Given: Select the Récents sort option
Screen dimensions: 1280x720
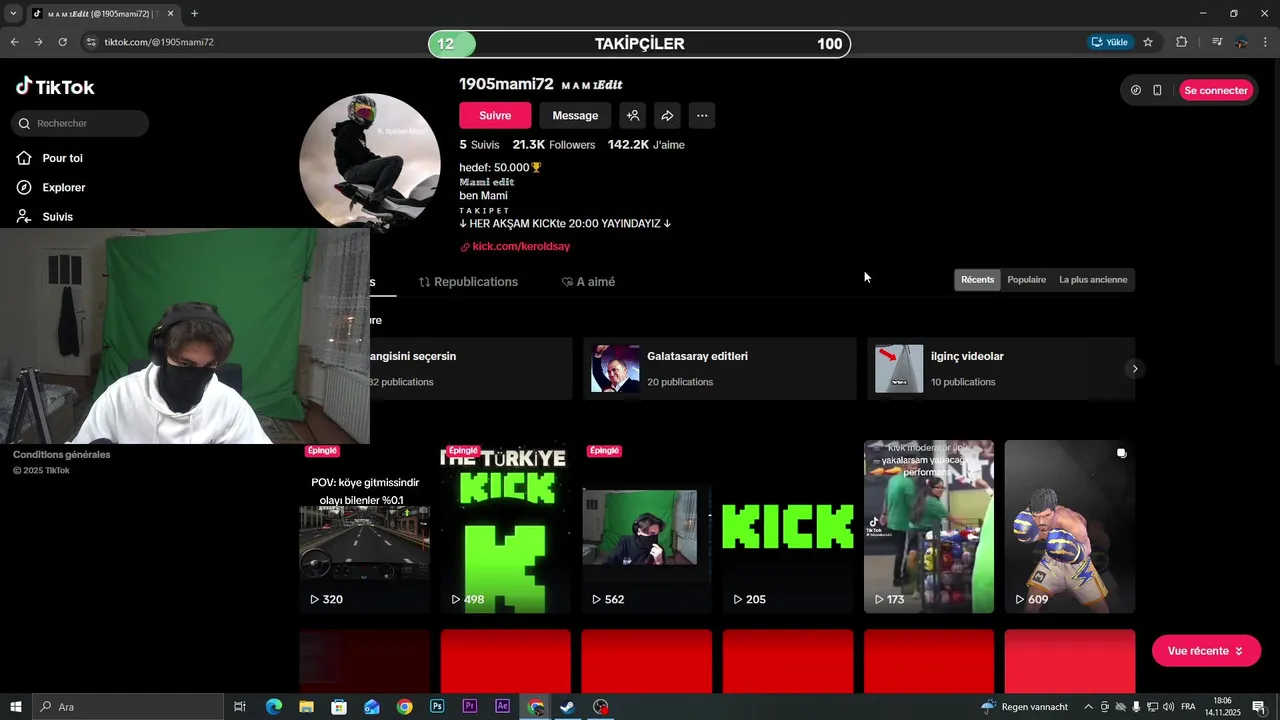Looking at the screenshot, I should pos(978,280).
